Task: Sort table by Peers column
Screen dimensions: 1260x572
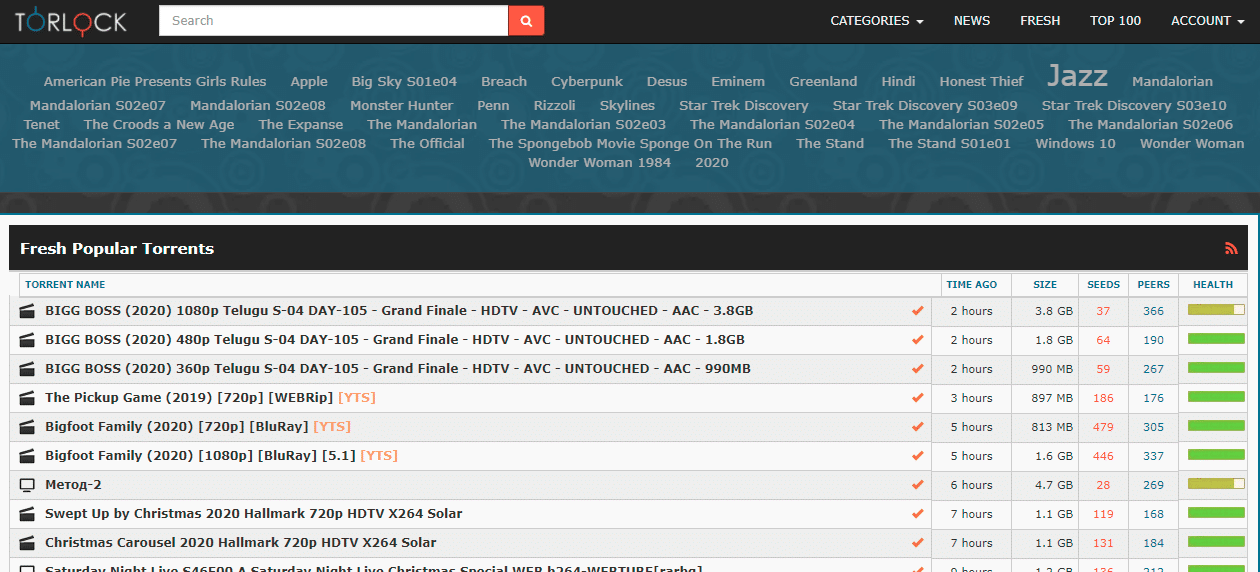Action: pos(1153,285)
